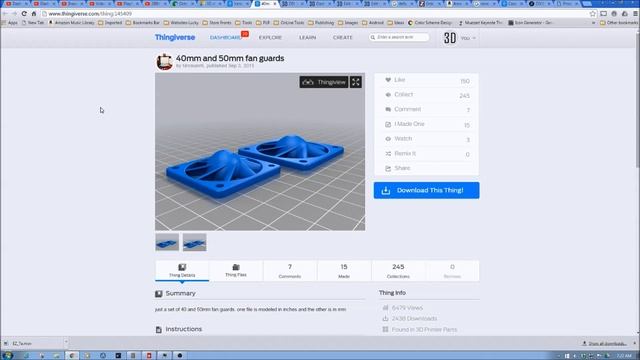Click the Comment speech bubble icon

click(388, 109)
